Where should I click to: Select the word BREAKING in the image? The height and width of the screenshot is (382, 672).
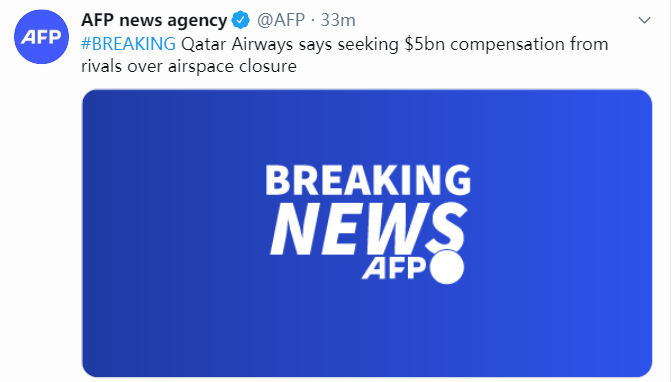pyautogui.click(x=368, y=180)
